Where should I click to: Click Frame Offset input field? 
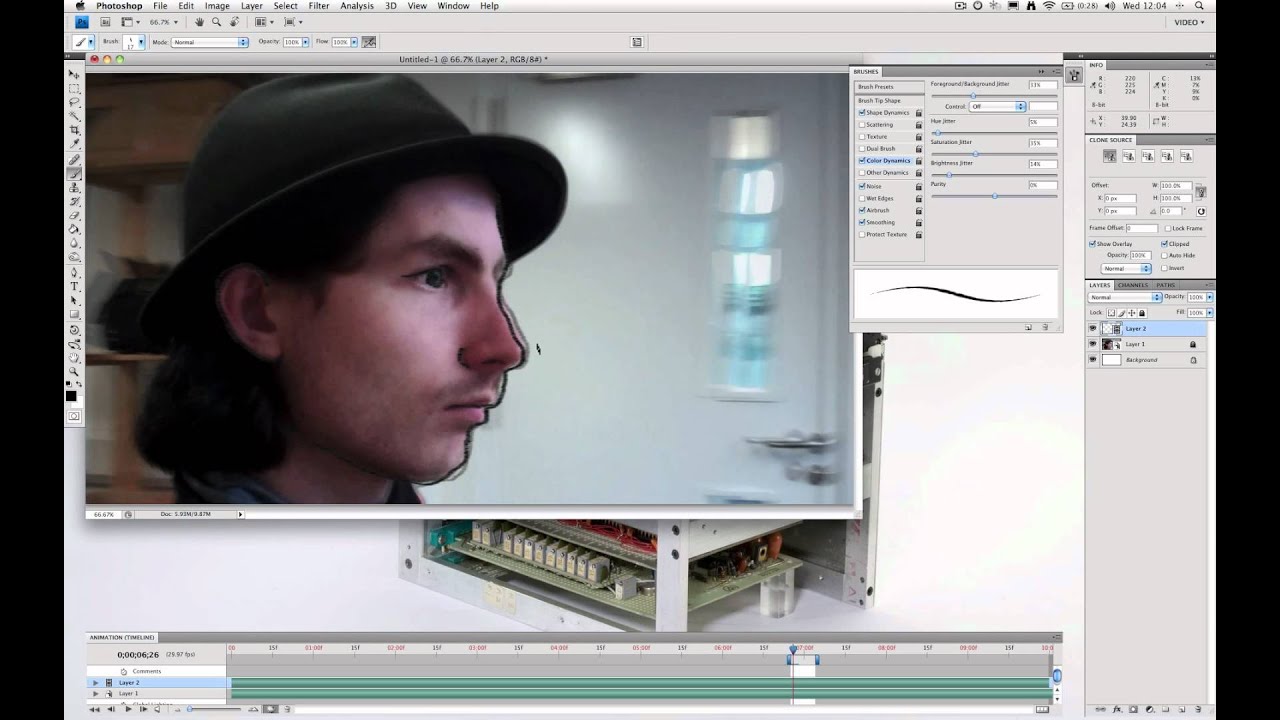tap(1142, 228)
